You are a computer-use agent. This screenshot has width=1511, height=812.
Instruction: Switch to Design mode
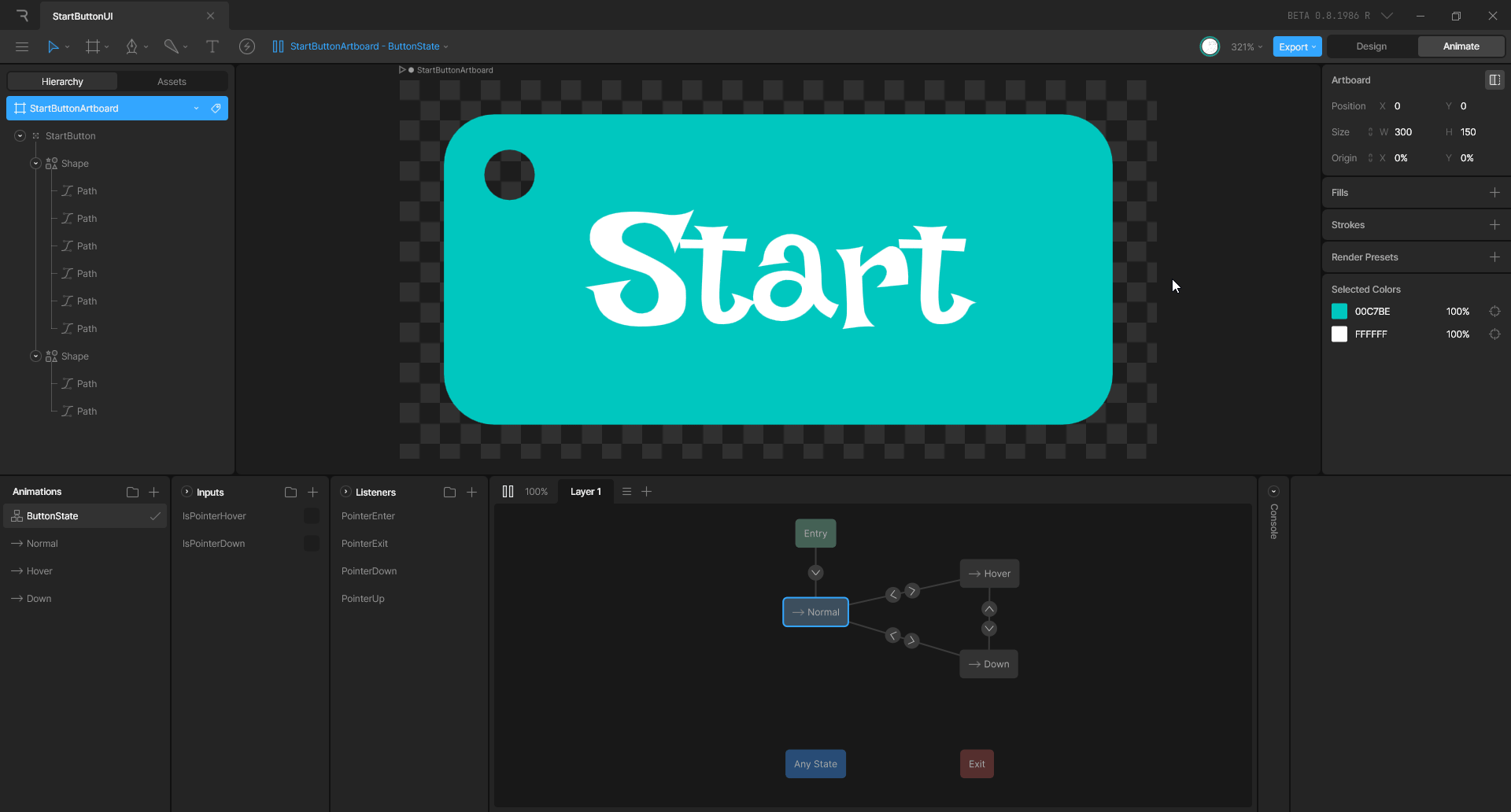1371,46
